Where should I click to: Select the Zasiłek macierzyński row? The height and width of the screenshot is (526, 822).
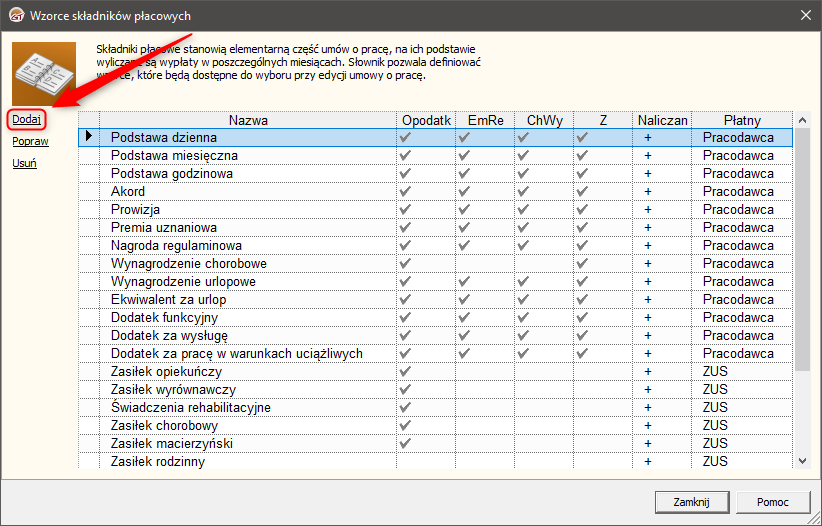[176, 444]
